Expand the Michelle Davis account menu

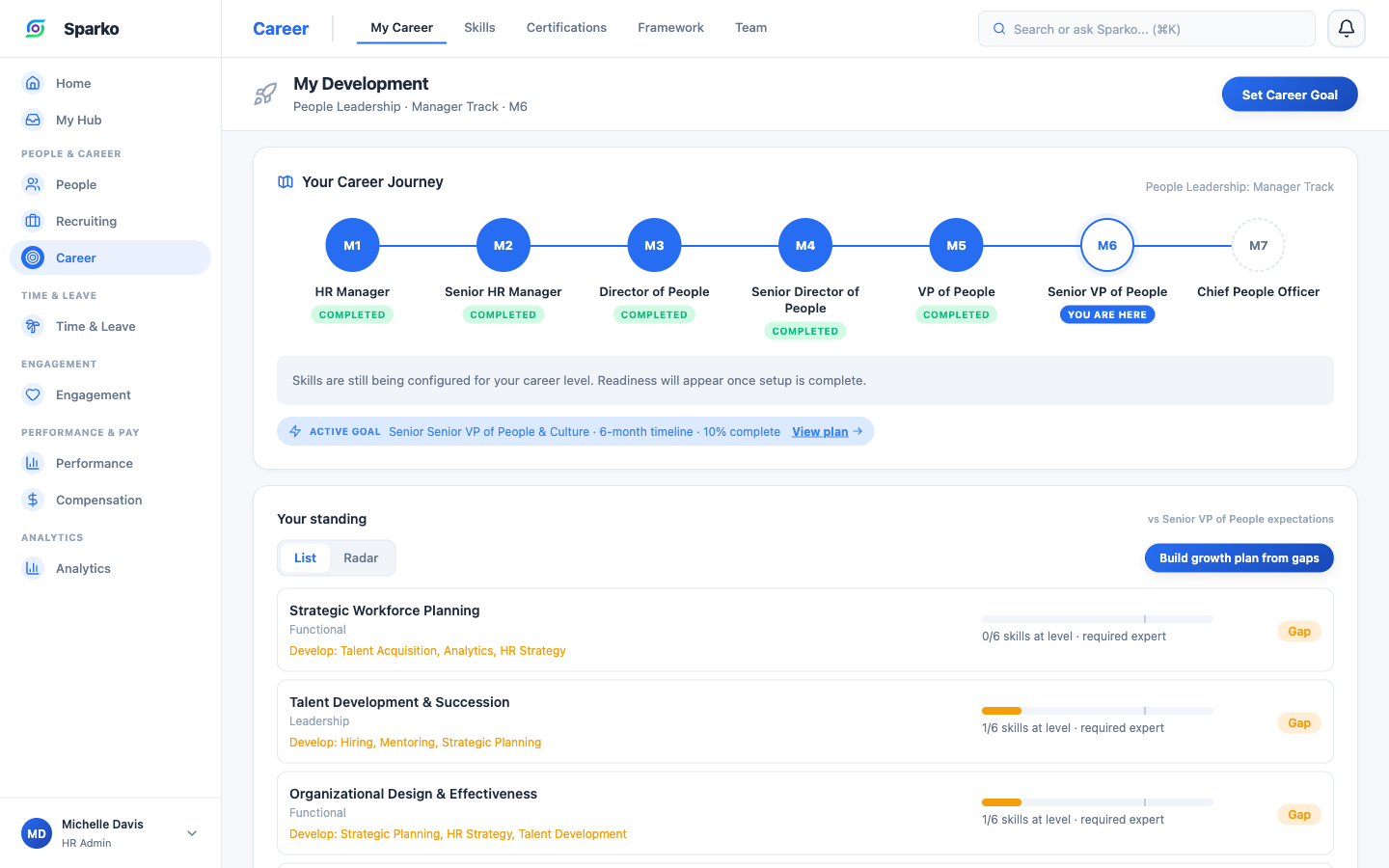pos(192,833)
